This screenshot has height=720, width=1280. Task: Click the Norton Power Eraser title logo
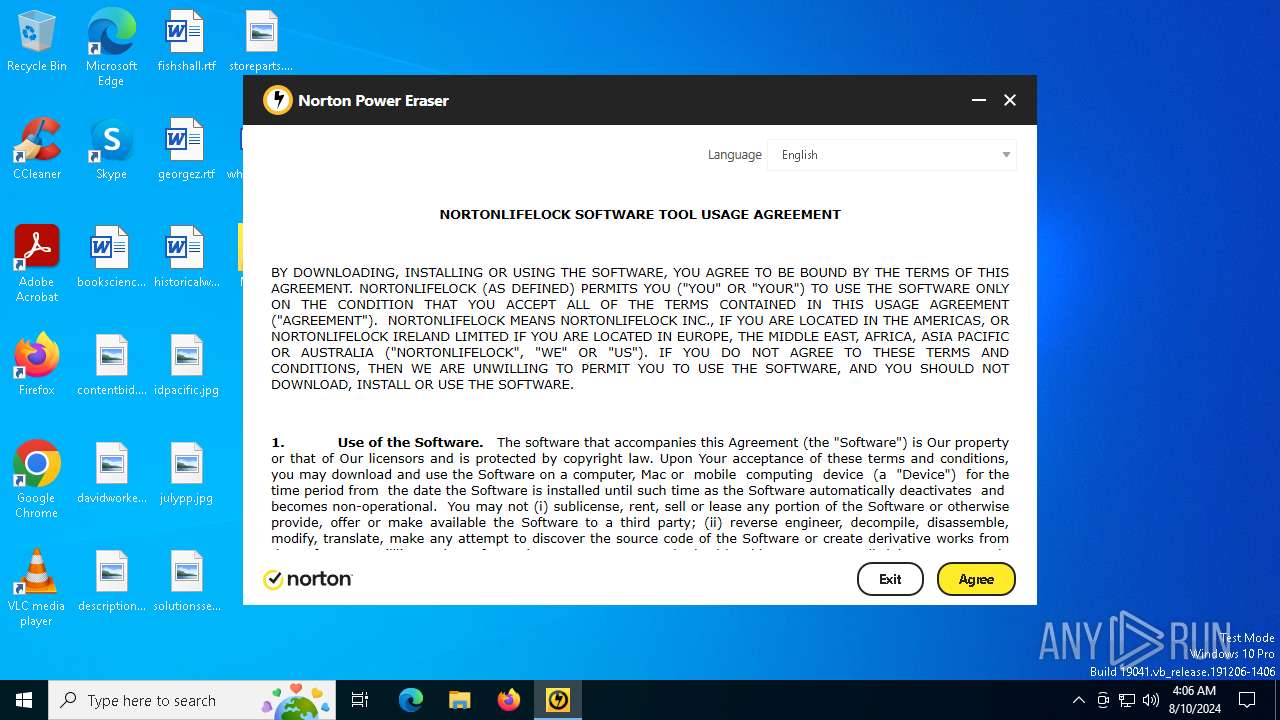277,100
